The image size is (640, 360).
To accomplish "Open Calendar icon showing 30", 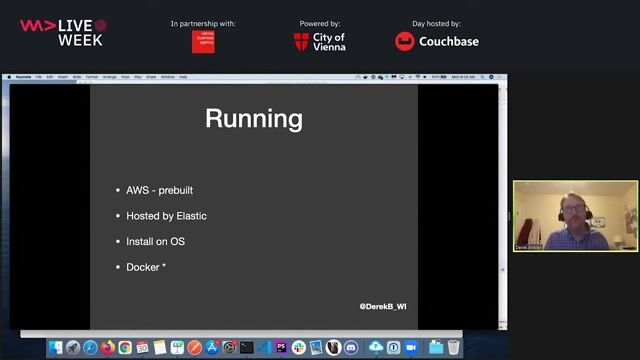I will [x=142, y=347].
